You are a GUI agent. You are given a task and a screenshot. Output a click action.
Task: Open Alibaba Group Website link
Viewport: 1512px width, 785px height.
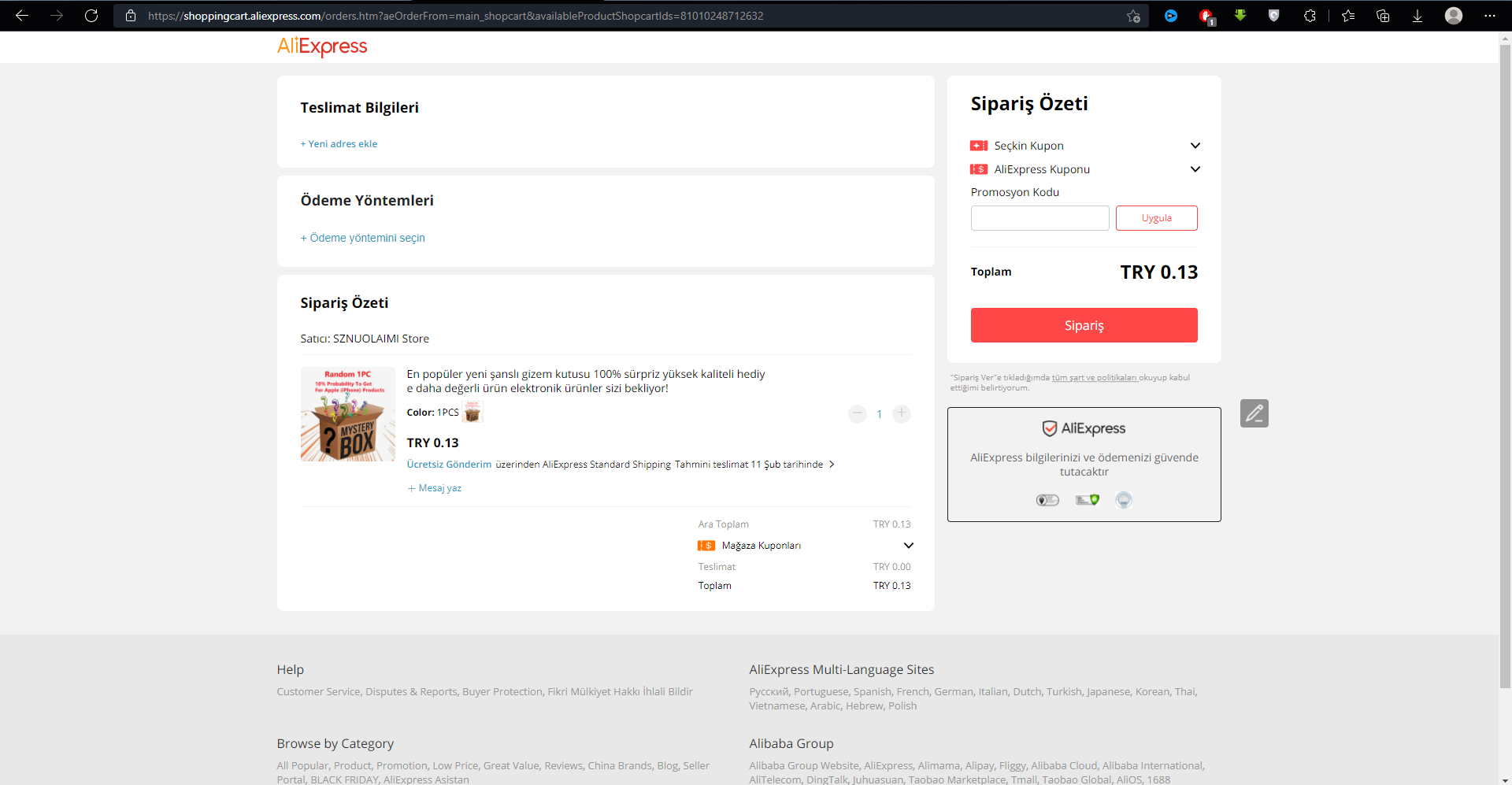[804, 766]
